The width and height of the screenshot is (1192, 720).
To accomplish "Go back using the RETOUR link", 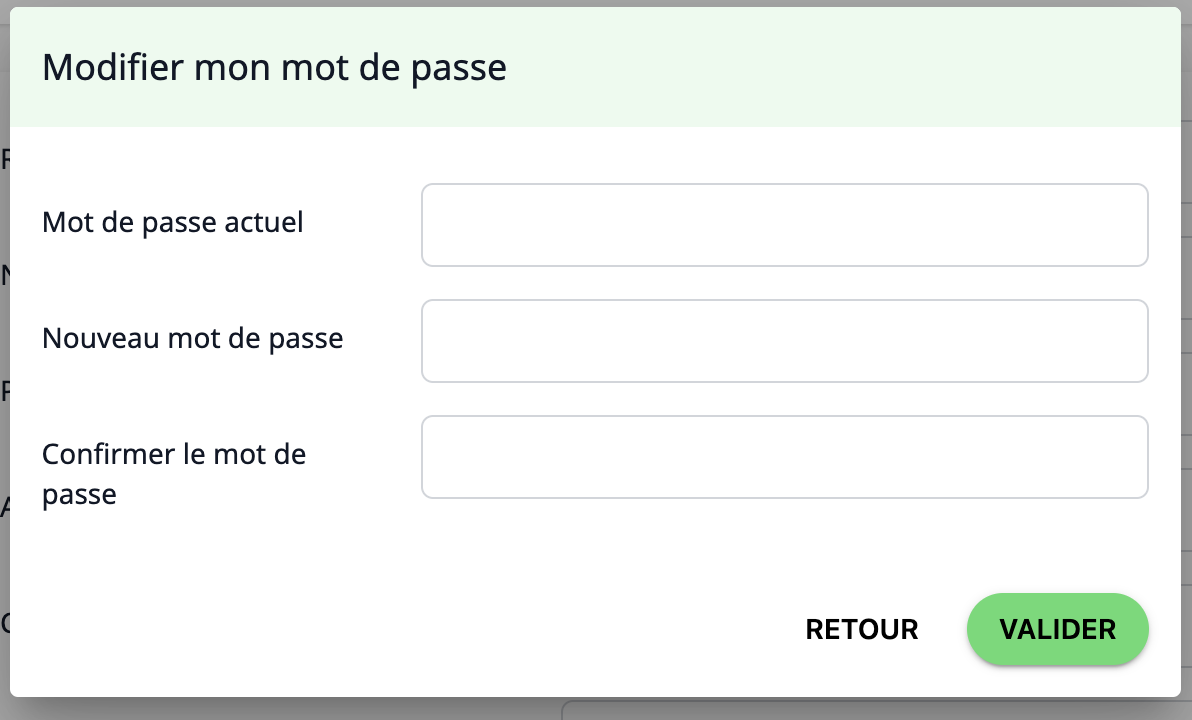I will point(862,629).
